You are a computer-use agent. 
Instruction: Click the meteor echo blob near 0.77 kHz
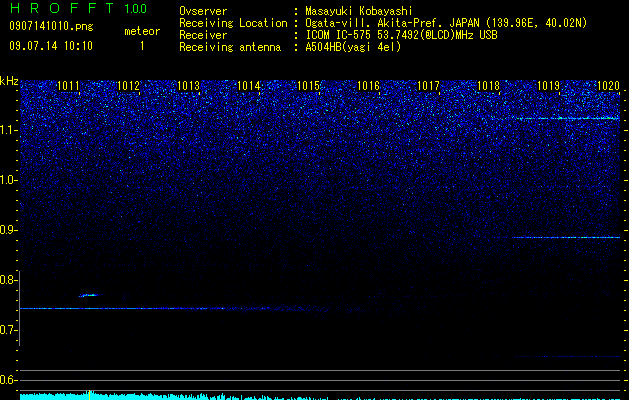click(89, 295)
